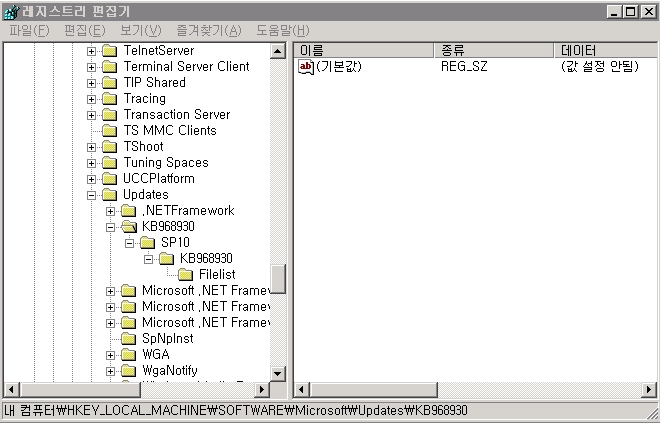Expand the Tuning Spaces key
660x423 pixels.
(91, 163)
